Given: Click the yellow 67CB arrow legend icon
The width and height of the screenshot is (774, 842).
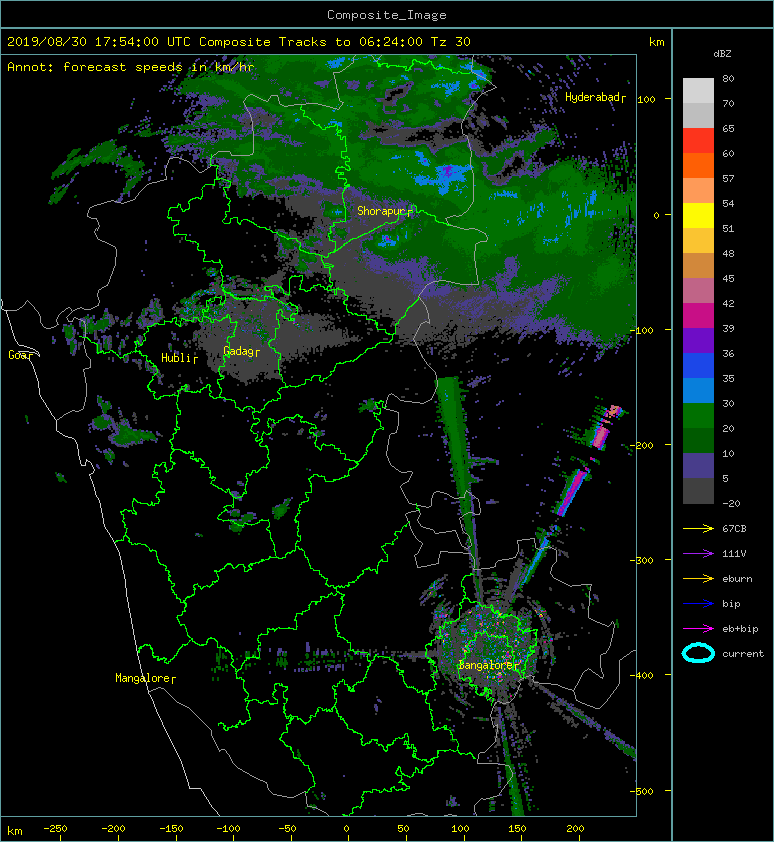Looking at the screenshot, I should click(698, 528).
